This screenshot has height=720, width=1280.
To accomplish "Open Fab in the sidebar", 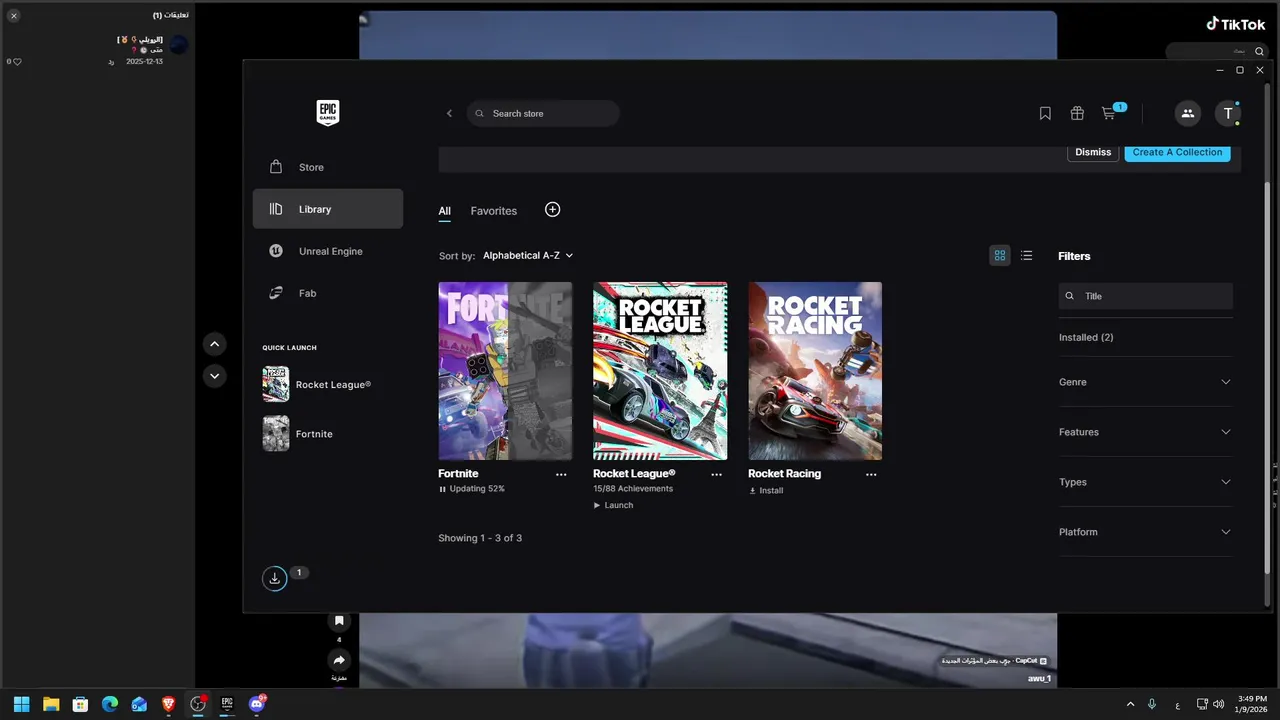I will (328, 293).
